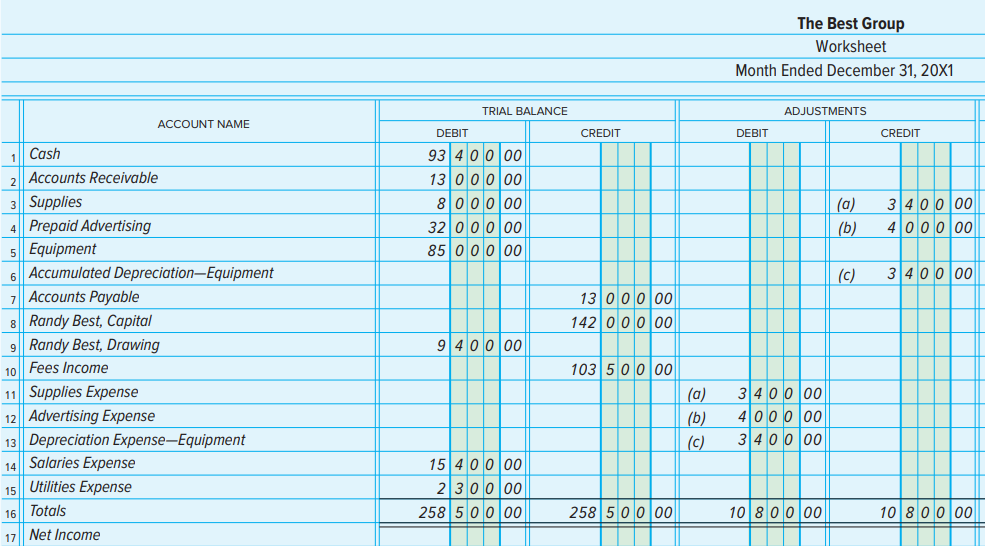Click trial balance credit total 258,500.00

621,513
